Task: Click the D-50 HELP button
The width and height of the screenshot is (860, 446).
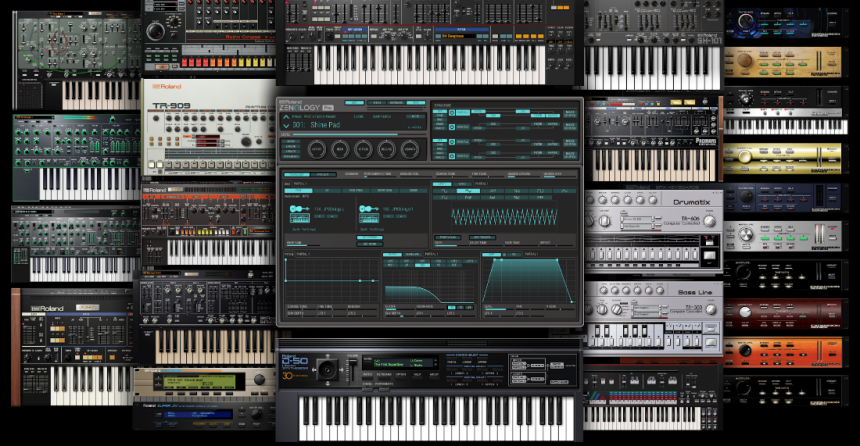Action: coord(418,375)
